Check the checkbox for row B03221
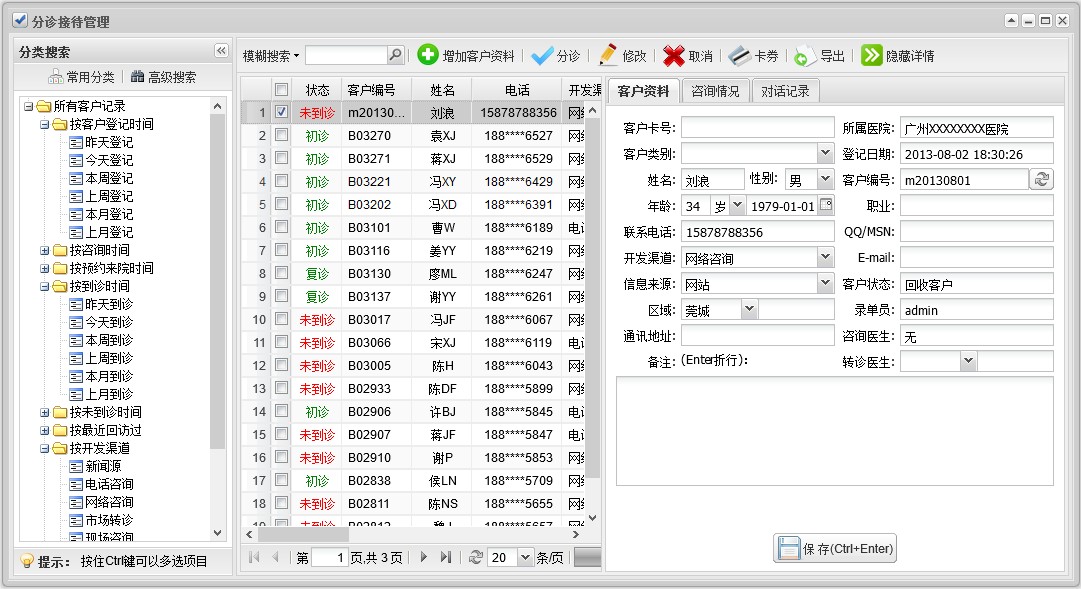Image resolution: width=1081 pixels, height=589 pixels. coord(281,181)
